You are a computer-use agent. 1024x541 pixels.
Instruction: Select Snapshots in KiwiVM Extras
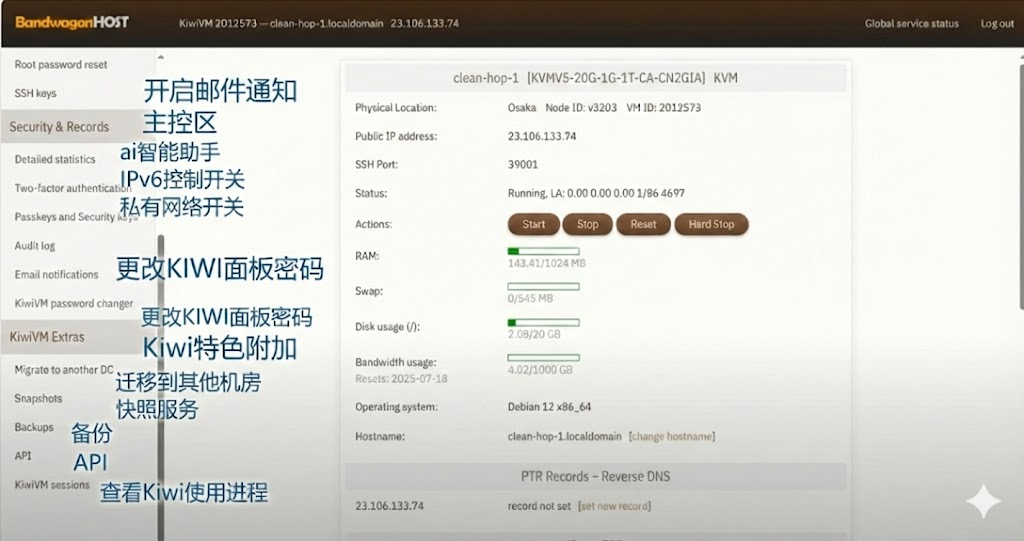(38, 398)
